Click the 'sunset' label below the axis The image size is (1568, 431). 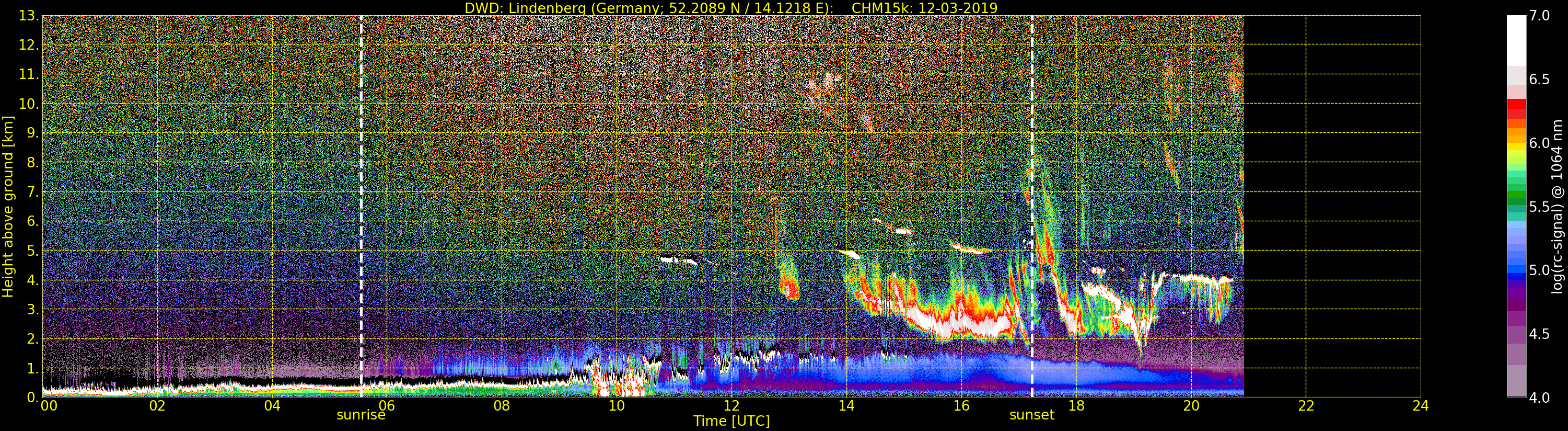(1032, 415)
